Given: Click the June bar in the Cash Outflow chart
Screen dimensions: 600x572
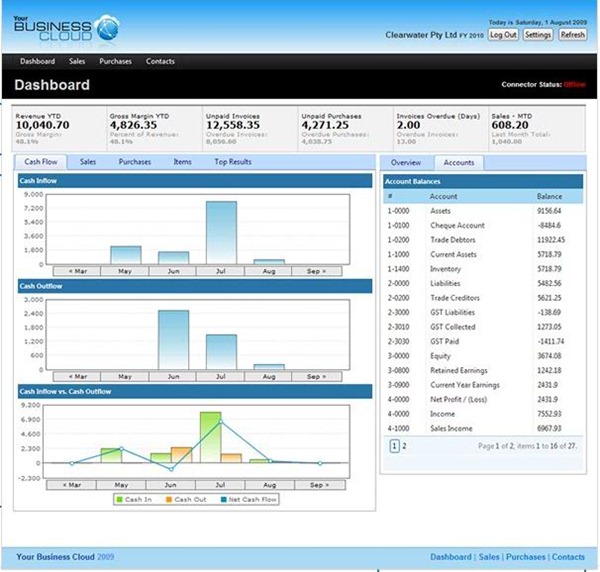Looking at the screenshot, I should 173,340.
